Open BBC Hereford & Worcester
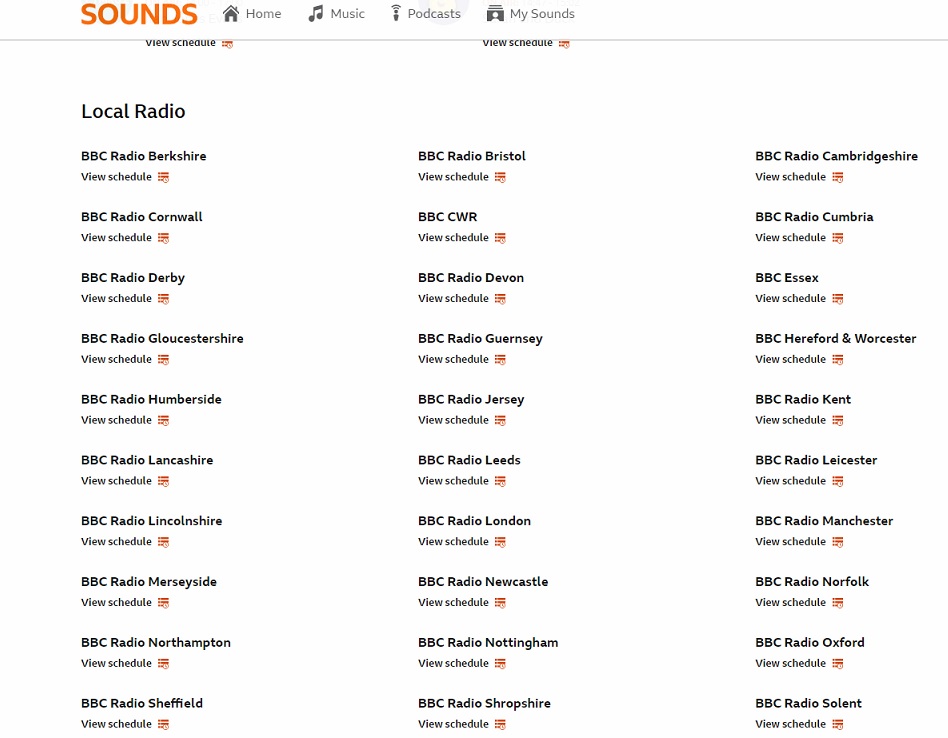Screen dimensions: 948x738 click(836, 338)
